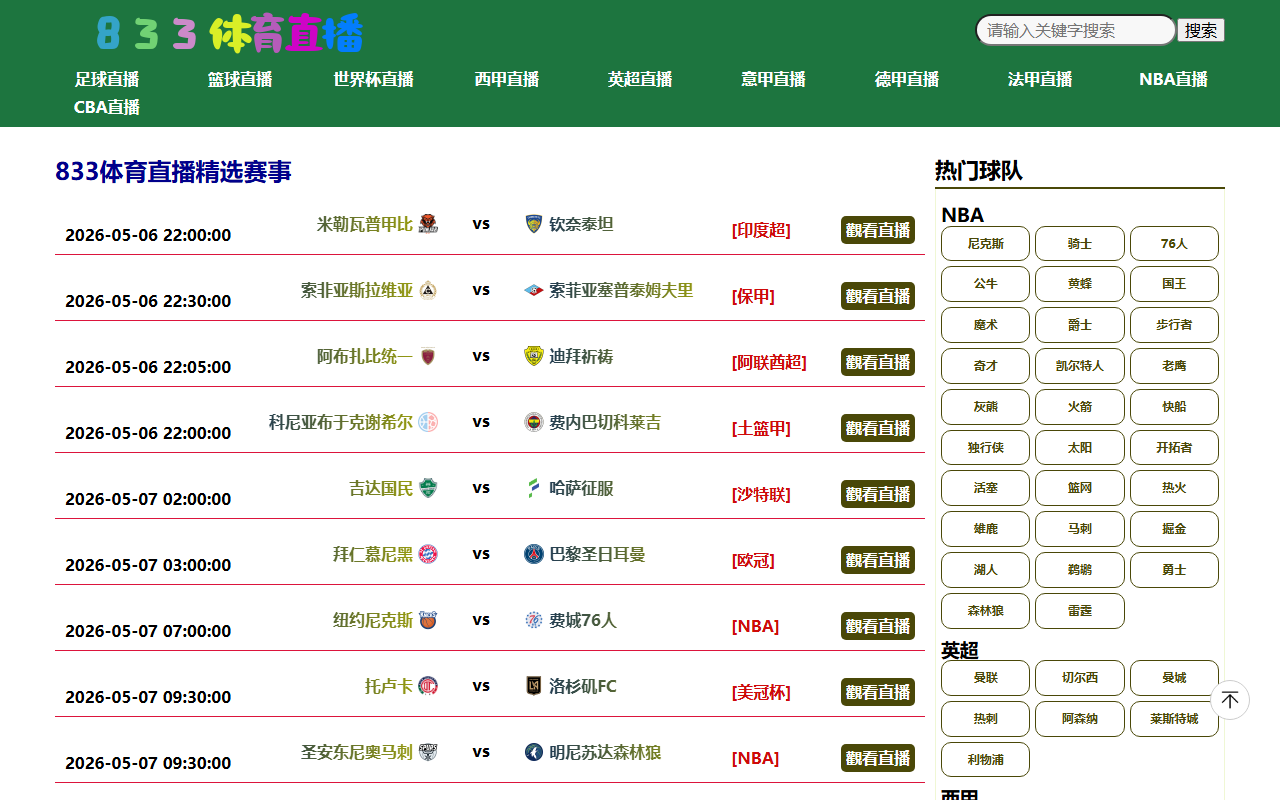Select the 湖人 hot team tag
1280x800 pixels.
[985, 570]
